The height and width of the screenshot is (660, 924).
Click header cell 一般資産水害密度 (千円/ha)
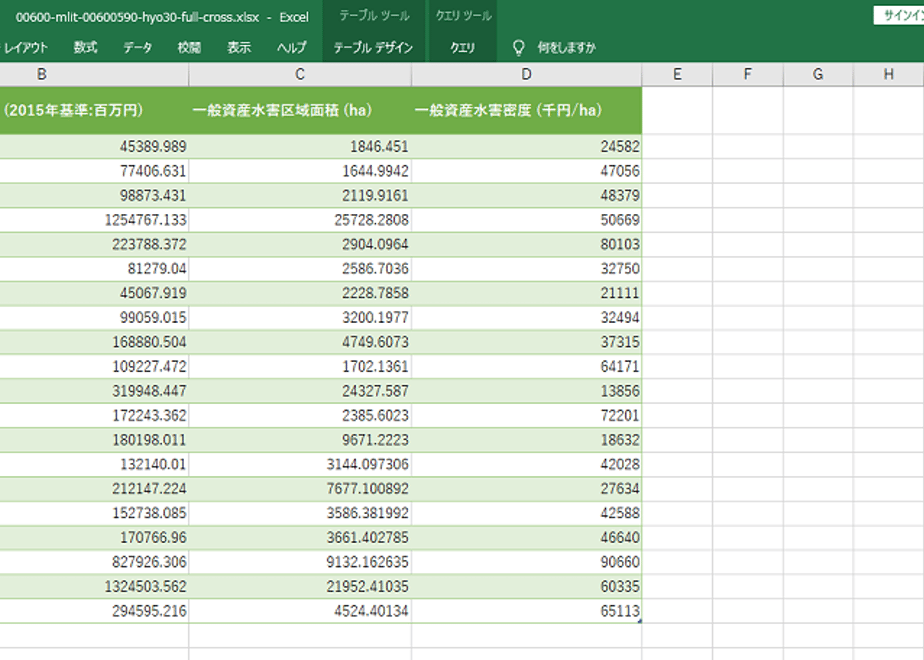coord(526,110)
